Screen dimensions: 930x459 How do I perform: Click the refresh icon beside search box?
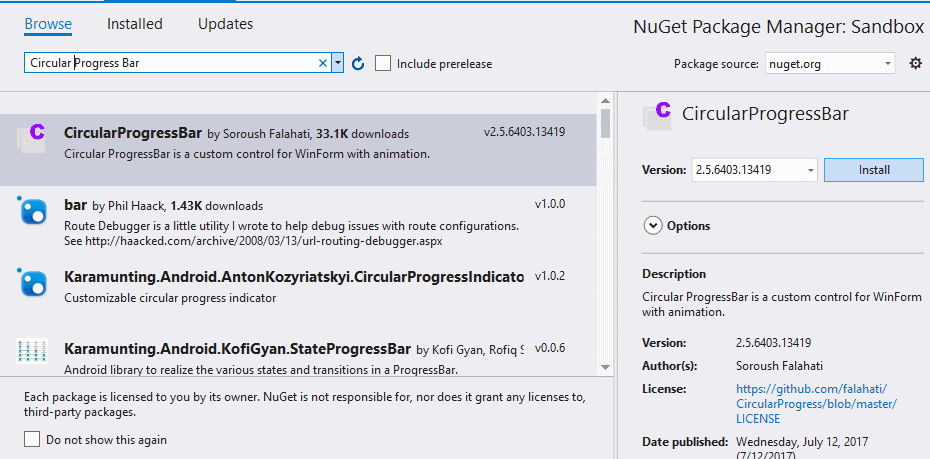[x=358, y=63]
